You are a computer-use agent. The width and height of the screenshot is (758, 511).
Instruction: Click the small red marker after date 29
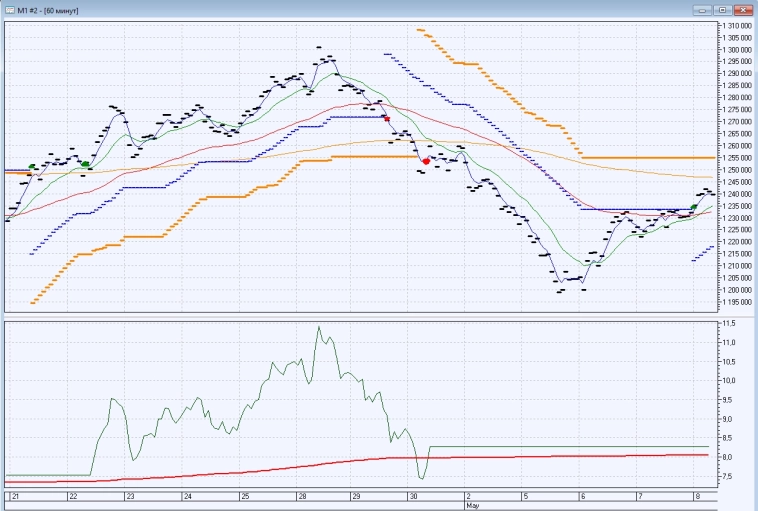tap(387, 118)
